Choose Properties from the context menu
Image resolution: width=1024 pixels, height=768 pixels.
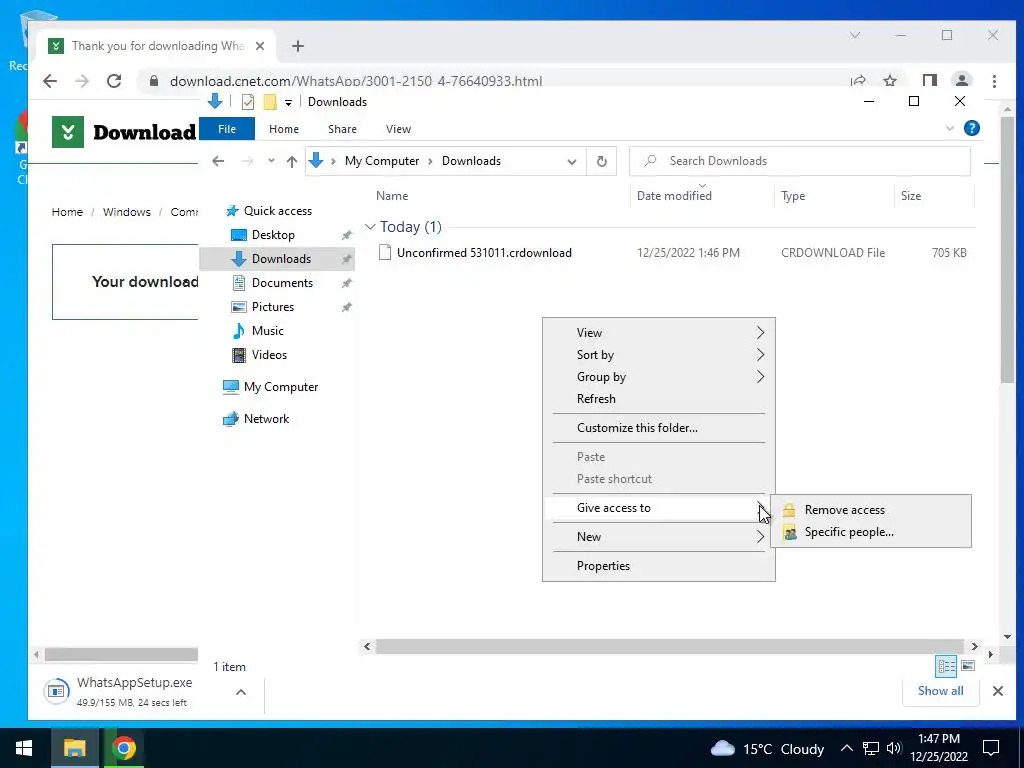click(658, 566)
